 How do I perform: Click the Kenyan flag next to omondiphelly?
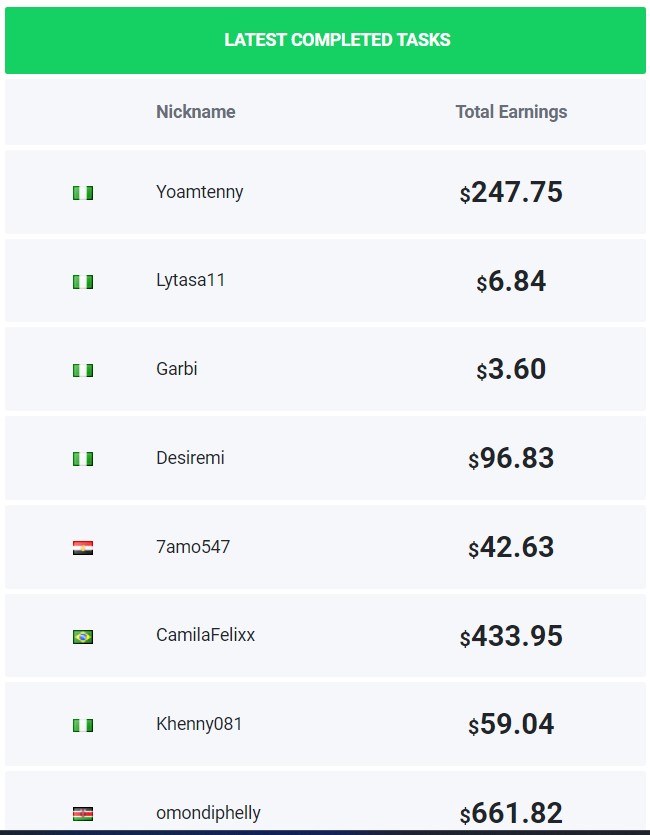[83, 814]
